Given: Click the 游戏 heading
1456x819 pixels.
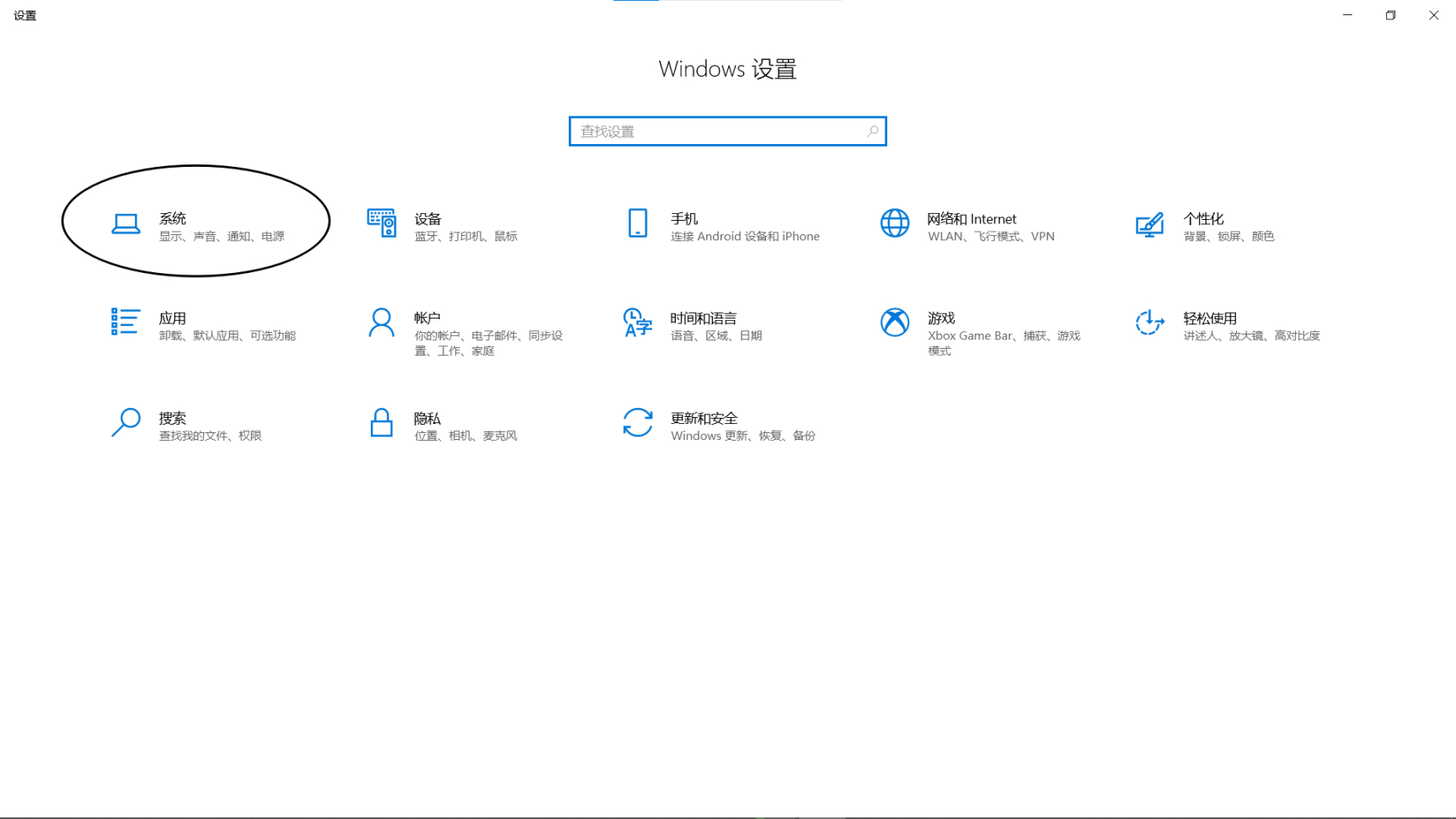Looking at the screenshot, I should pos(941,318).
